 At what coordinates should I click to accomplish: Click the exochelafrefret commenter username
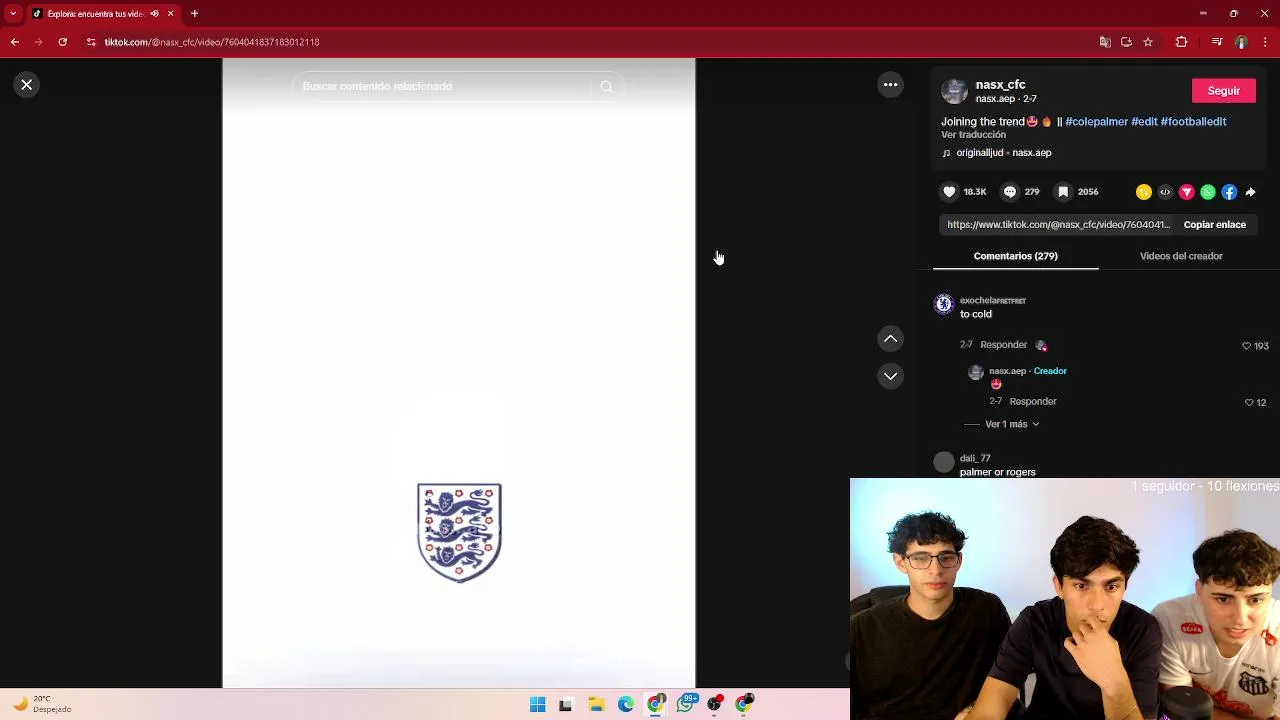tap(992, 301)
